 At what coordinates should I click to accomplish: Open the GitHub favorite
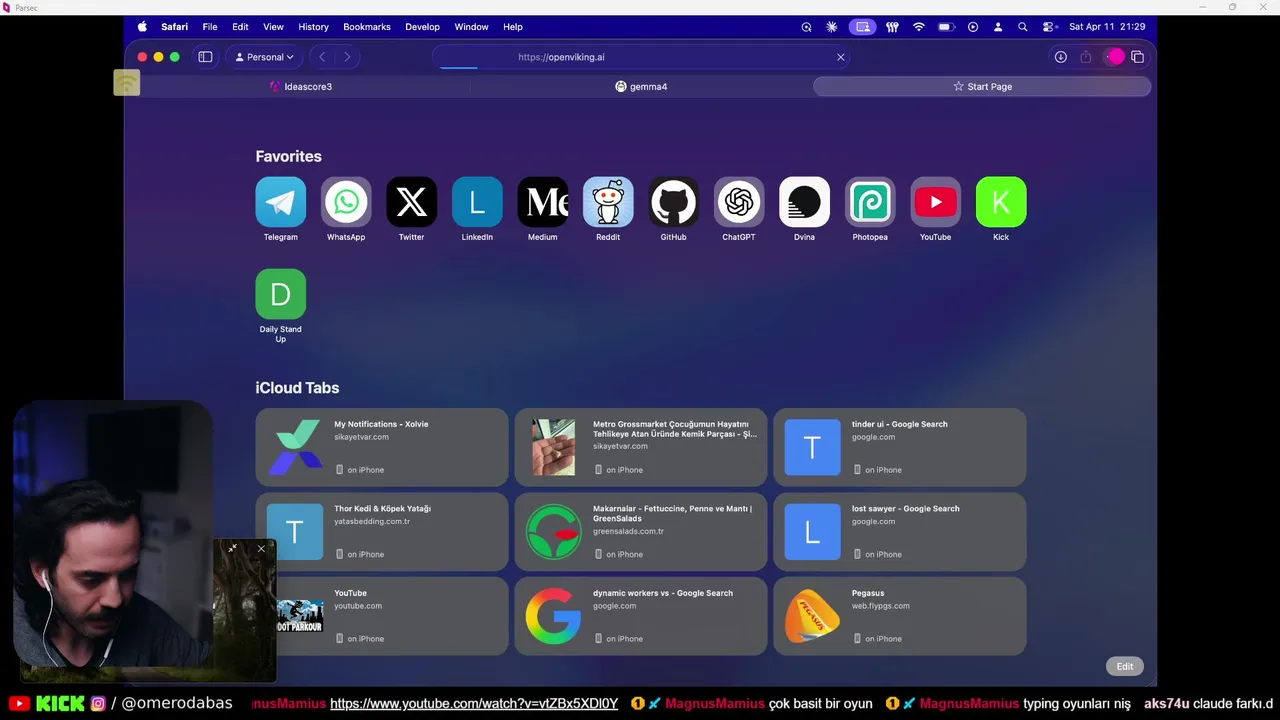click(x=673, y=202)
